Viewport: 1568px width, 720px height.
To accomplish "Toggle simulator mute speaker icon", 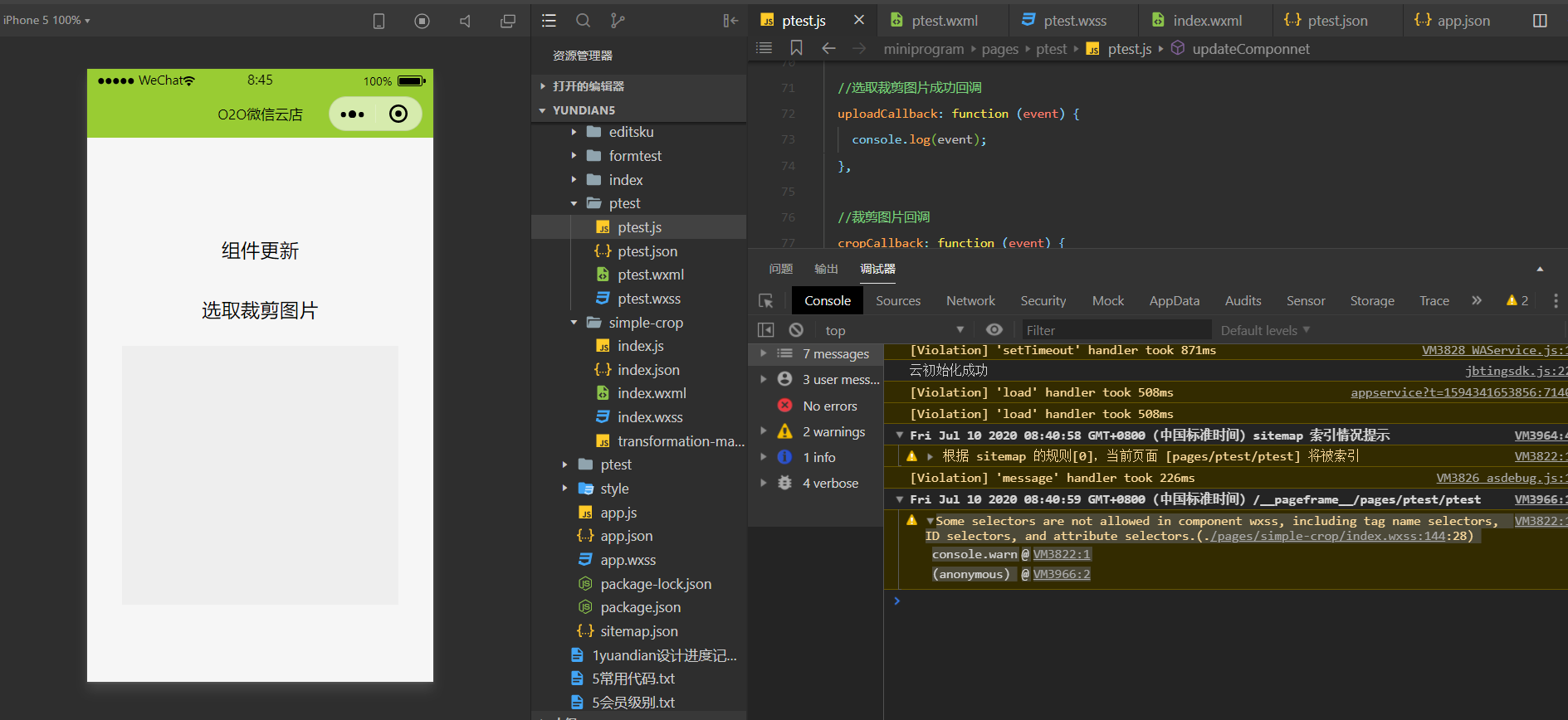I will (465, 21).
